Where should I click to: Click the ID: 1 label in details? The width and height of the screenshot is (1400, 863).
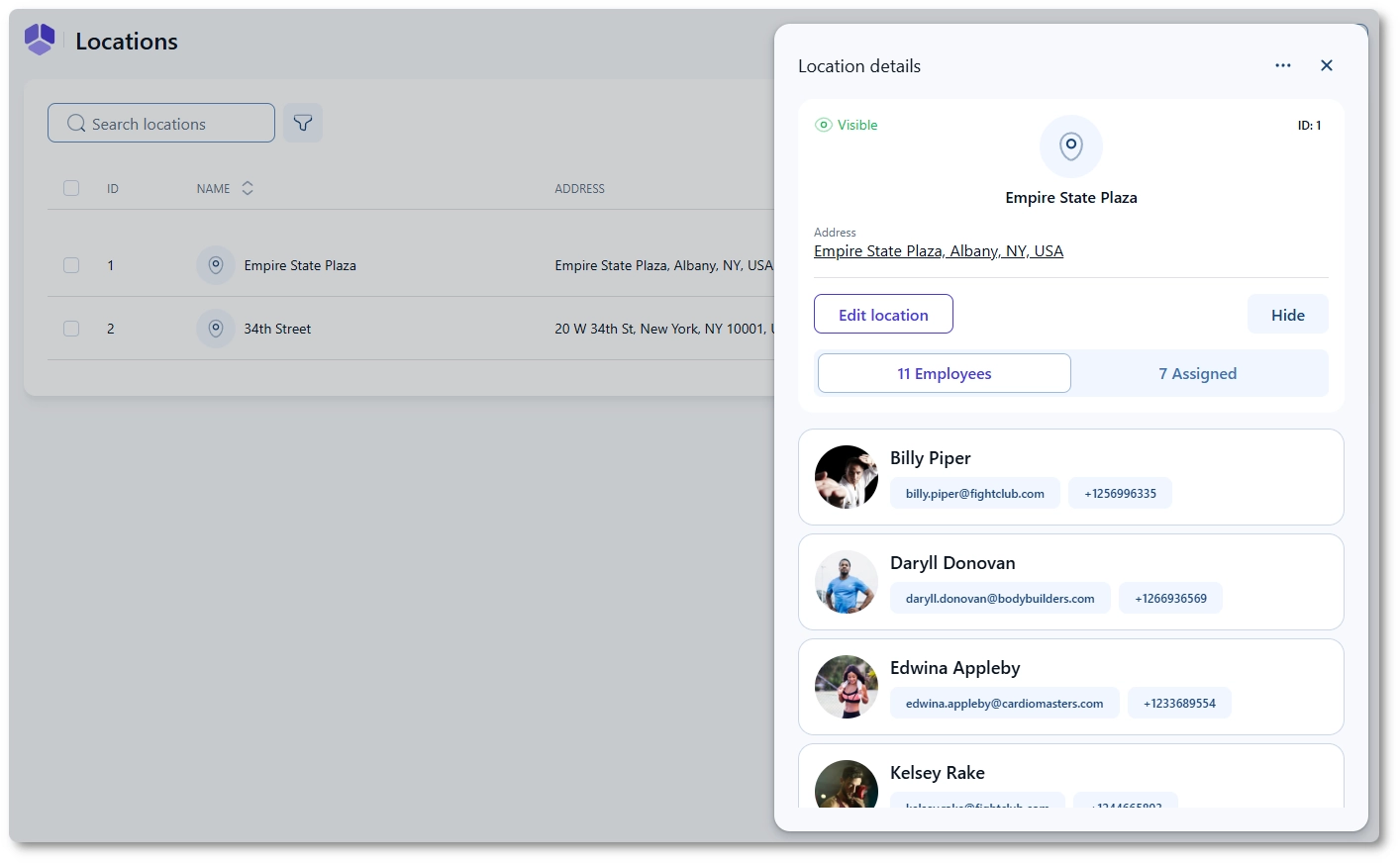coord(1309,125)
